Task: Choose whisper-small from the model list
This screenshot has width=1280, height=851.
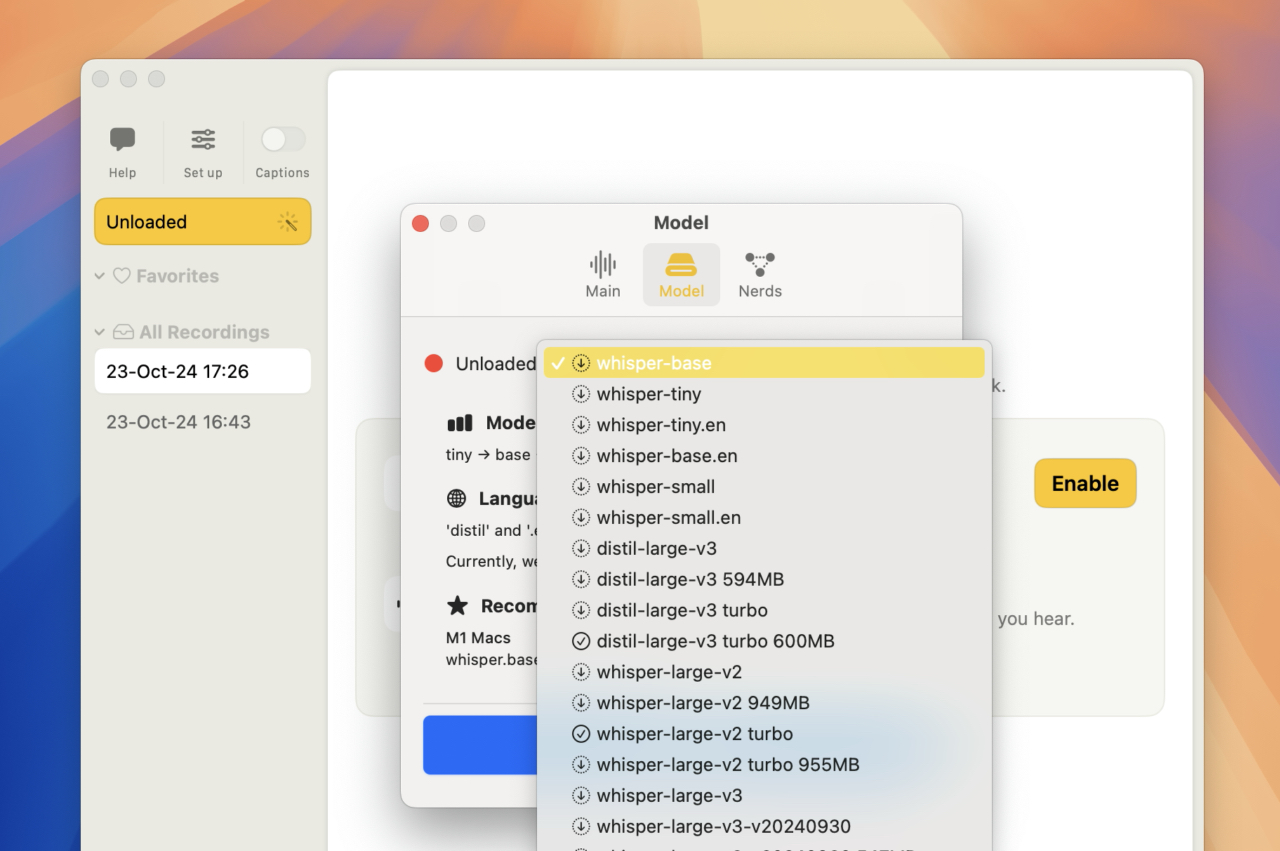Action: [764, 487]
